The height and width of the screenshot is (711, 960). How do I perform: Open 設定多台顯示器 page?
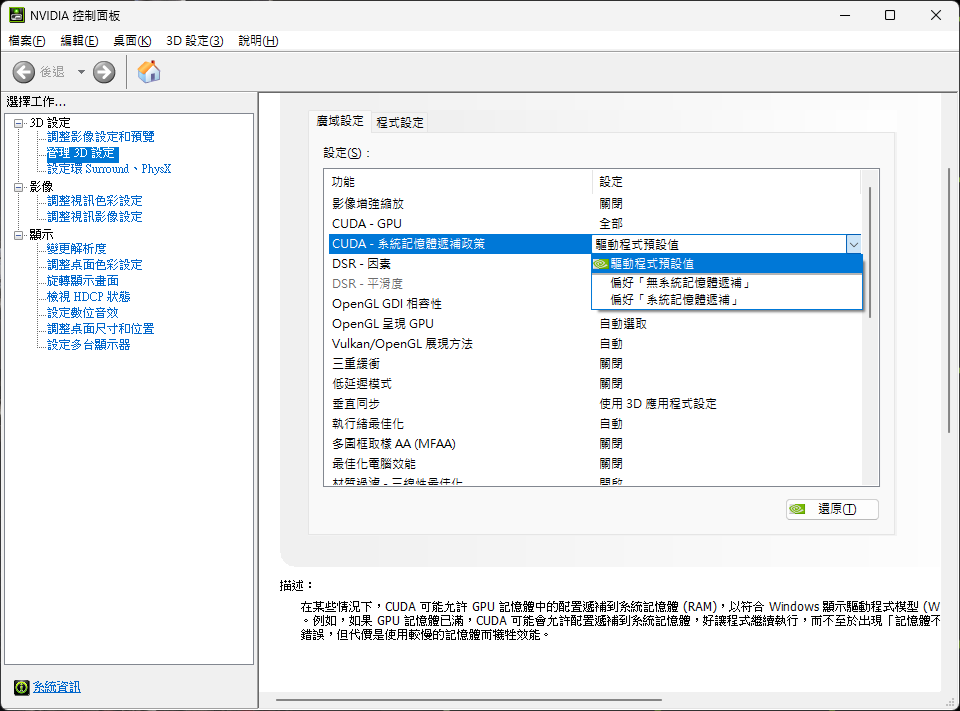89,345
